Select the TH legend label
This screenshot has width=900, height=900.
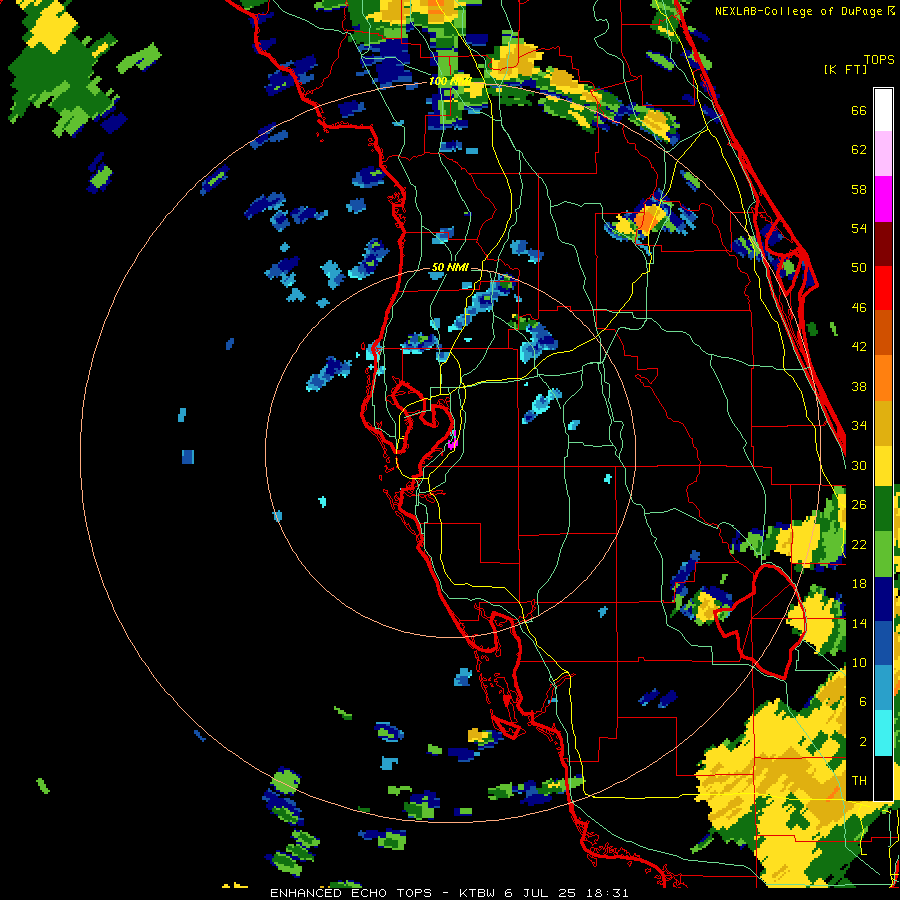coord(859,781)
